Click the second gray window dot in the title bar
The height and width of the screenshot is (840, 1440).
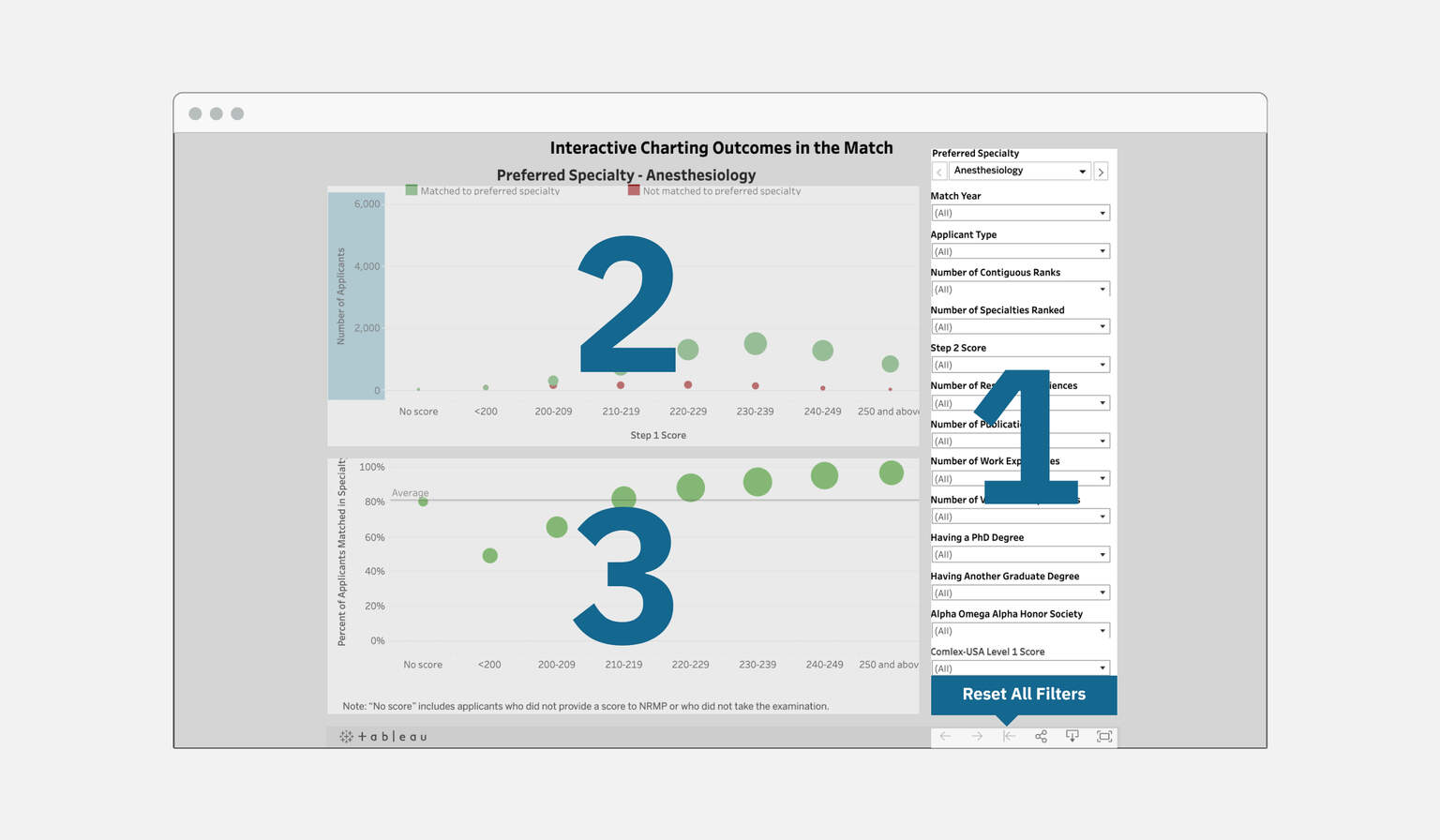[217, 113]
